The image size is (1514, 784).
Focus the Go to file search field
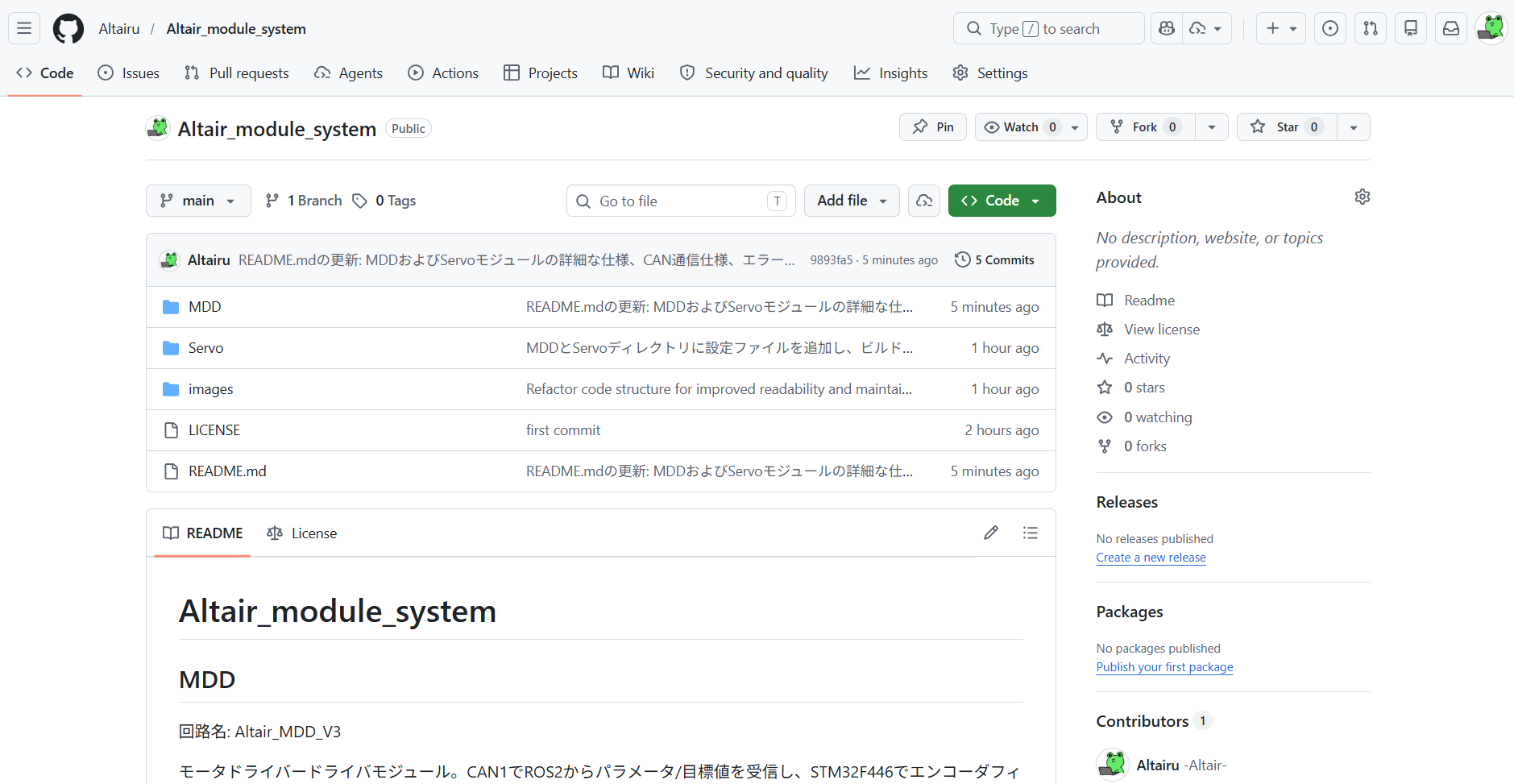[x=681, y=201]
